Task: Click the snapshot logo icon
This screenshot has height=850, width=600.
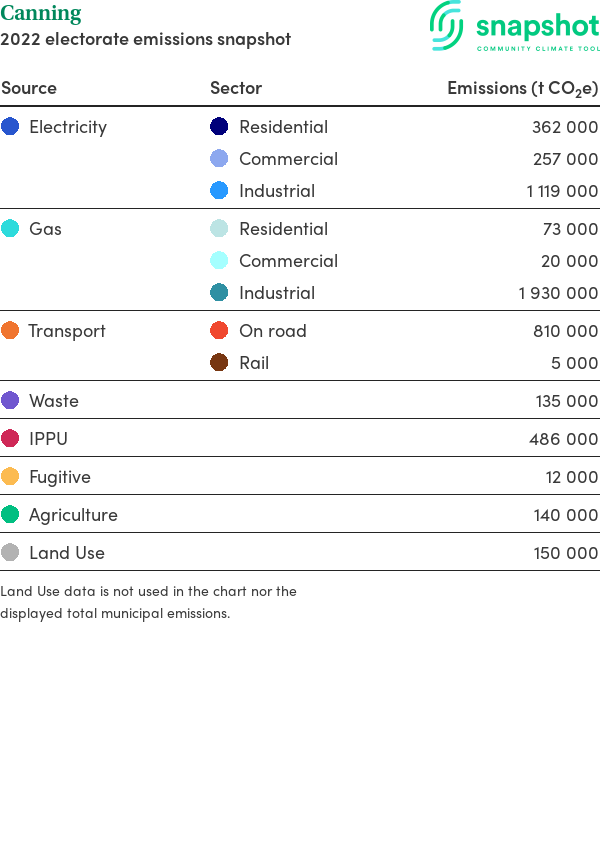Action: pos(447,25)
